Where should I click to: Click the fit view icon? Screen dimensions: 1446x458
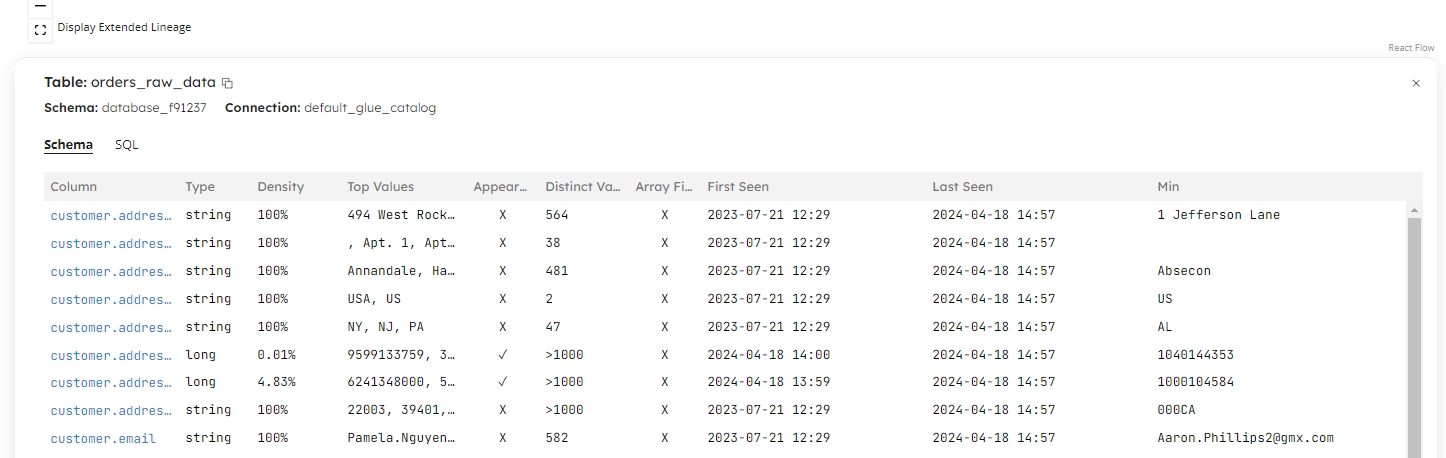tap(40, 29)
